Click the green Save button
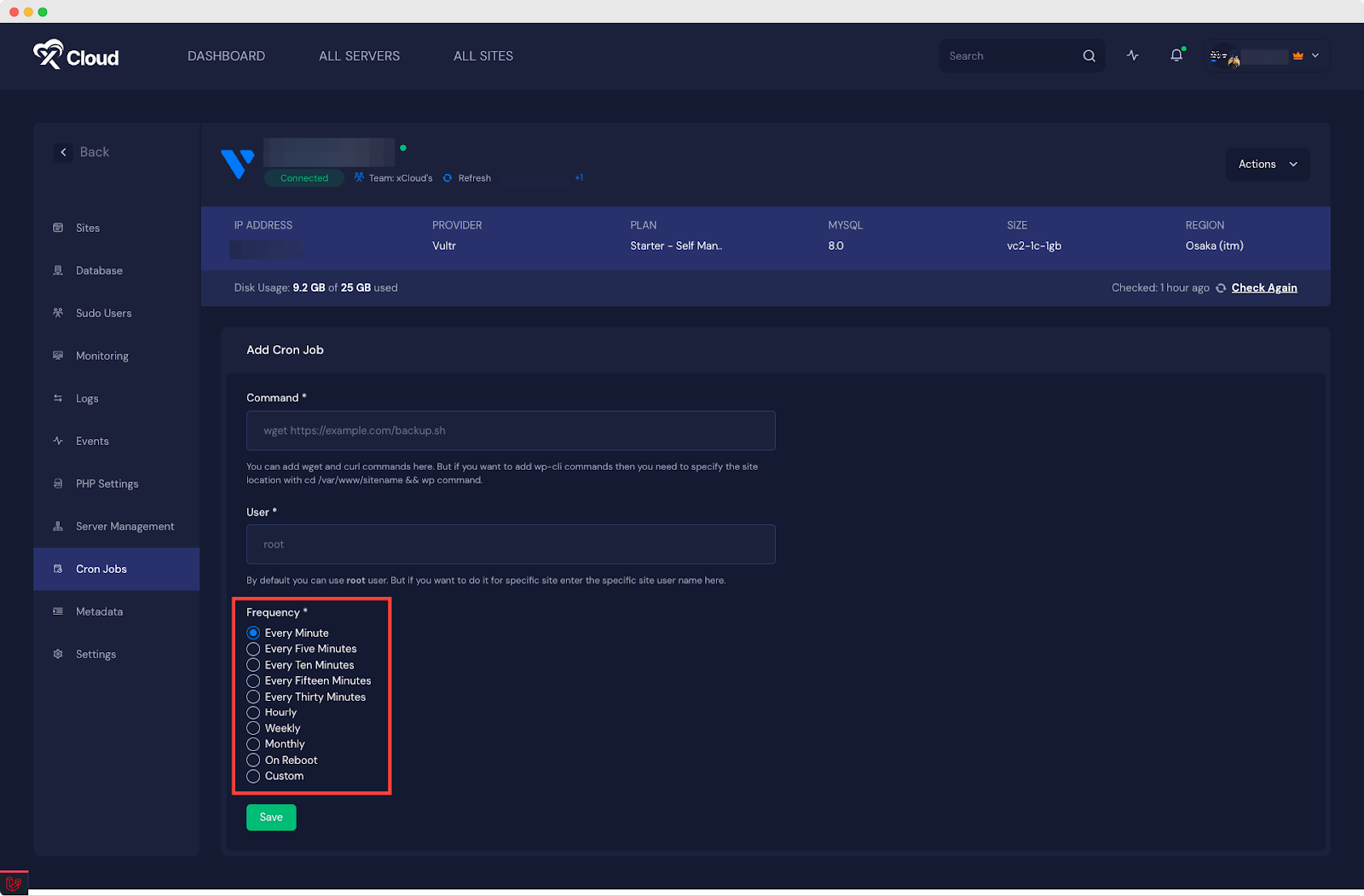The height and width of the screenshot is (896, 1364). (x=271, y=817)
